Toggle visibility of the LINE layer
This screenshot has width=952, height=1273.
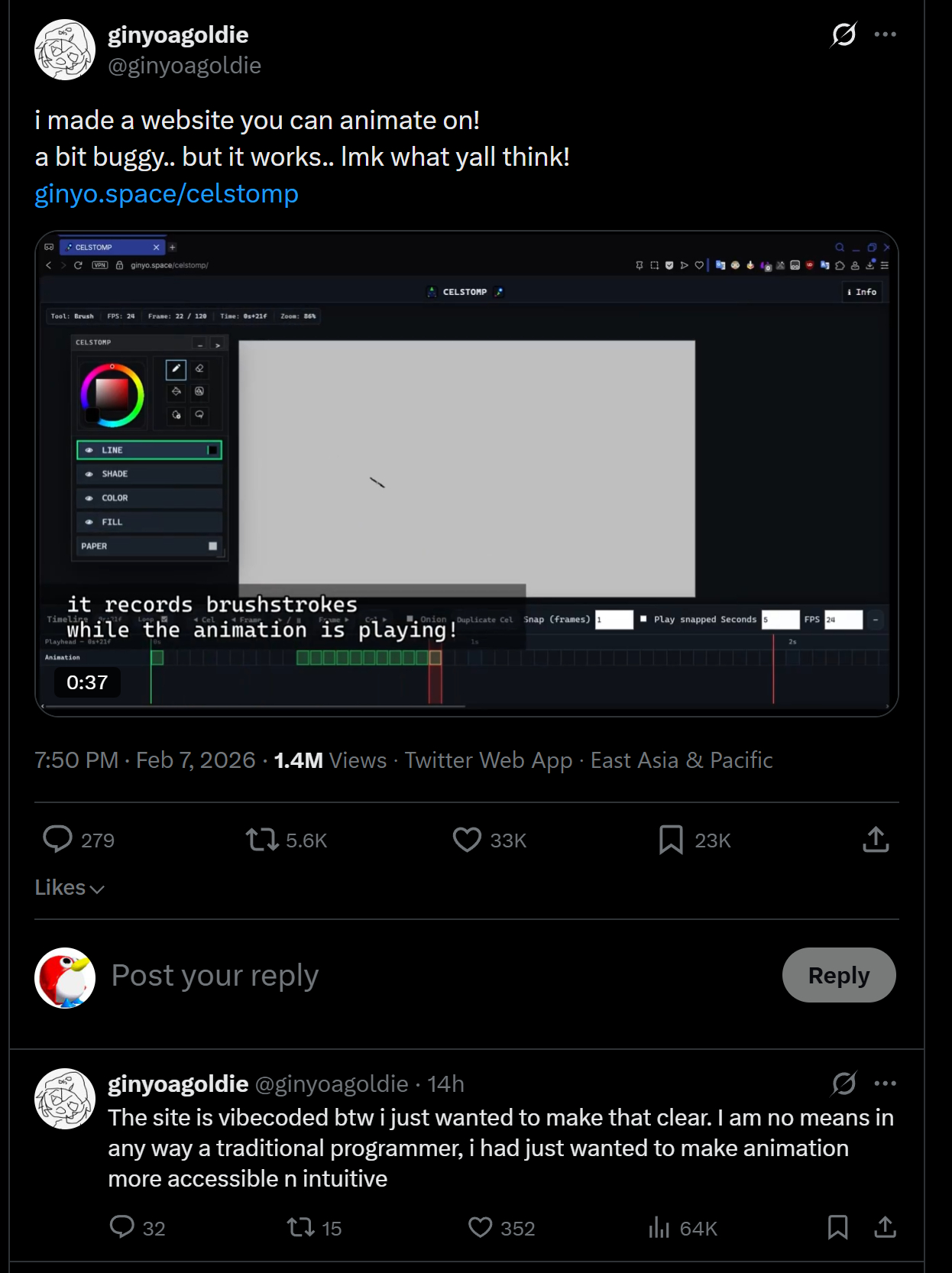click(89, 451)
